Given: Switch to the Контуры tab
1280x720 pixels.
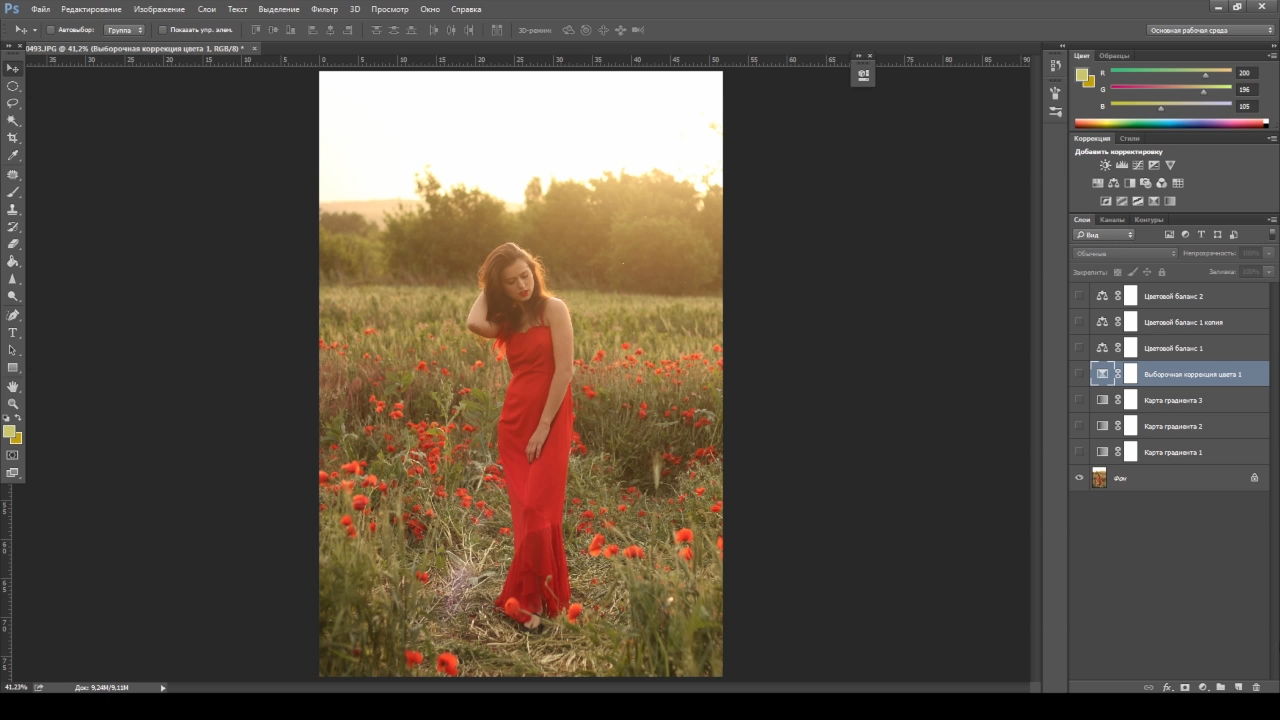Looking at the screenshot, I should [1149, 219].
